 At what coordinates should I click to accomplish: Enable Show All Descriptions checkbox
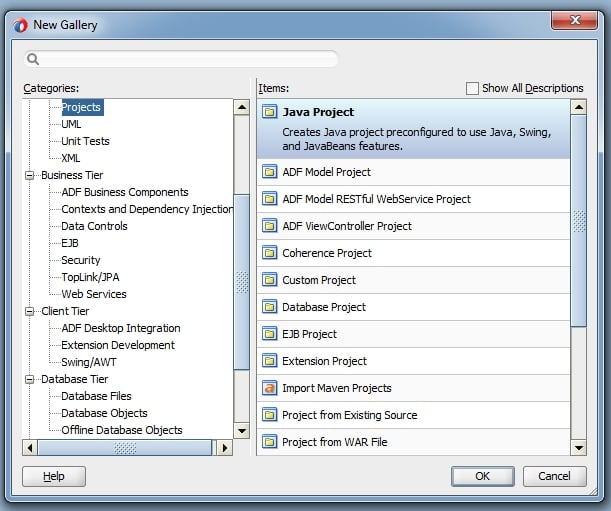472,88
